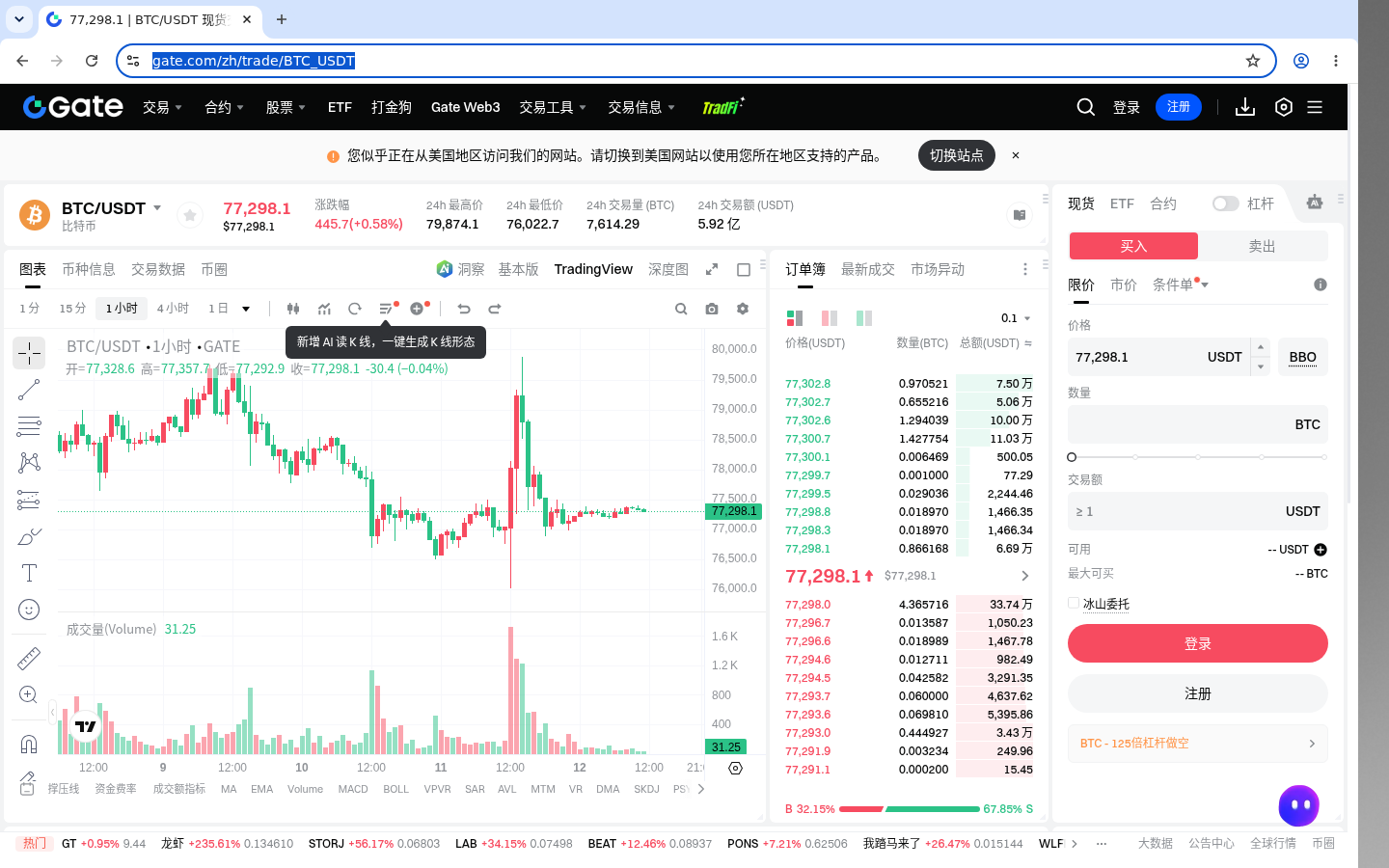Screen dimensions: 1389x868
Task: Select the brush drawing tool
Action: 29,536
